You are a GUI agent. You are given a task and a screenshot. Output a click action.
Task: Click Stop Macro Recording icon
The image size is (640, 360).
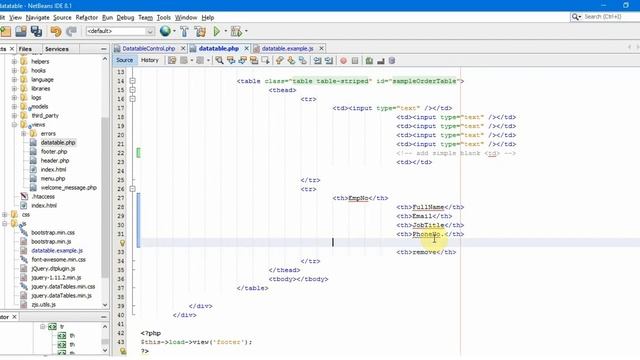[355, 60]
